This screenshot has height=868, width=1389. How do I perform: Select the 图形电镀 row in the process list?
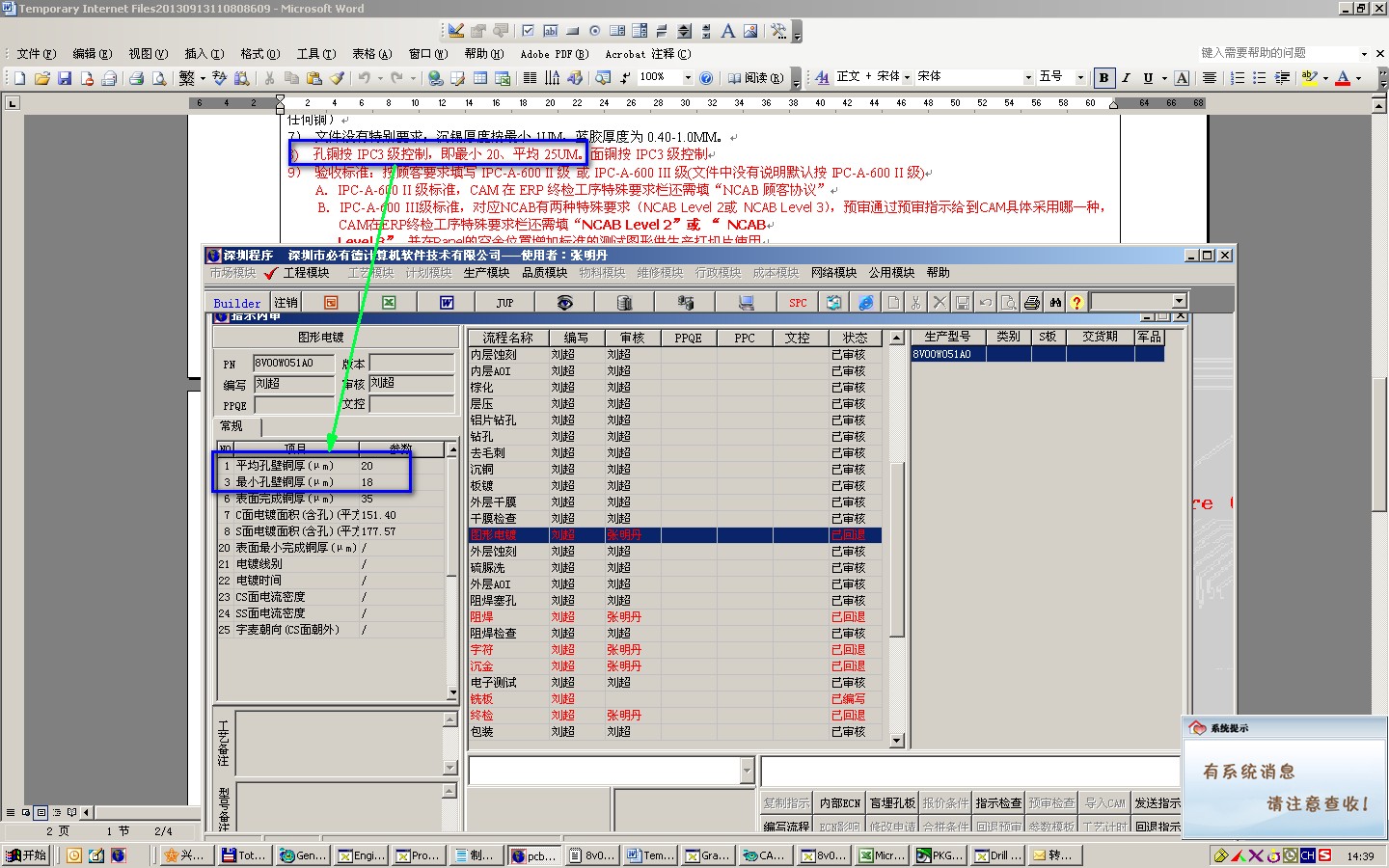click(674, 534)
